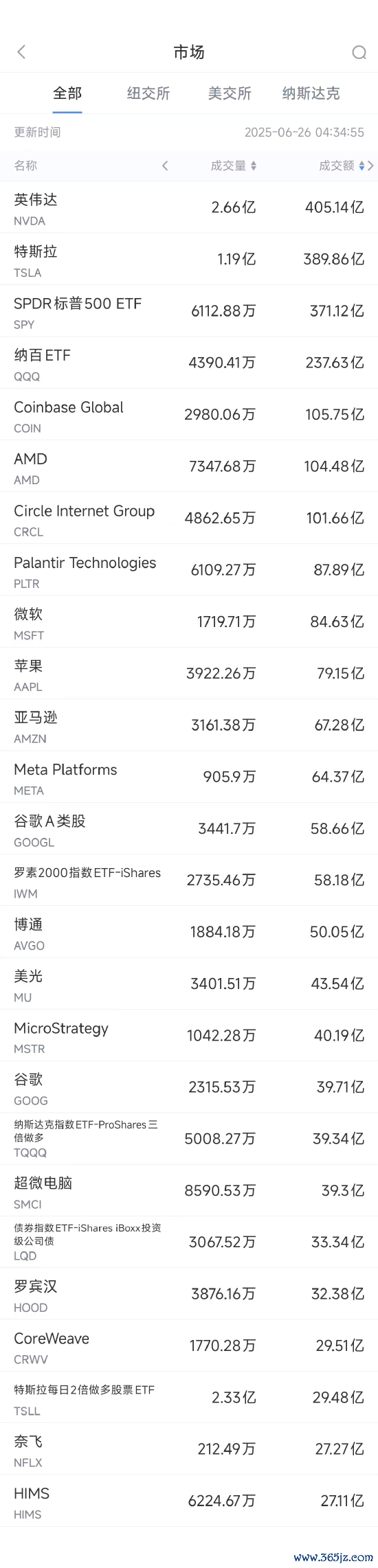Switch to the 纽交所 tab
The image size is (378, 1568).
(x=148, y=93)
